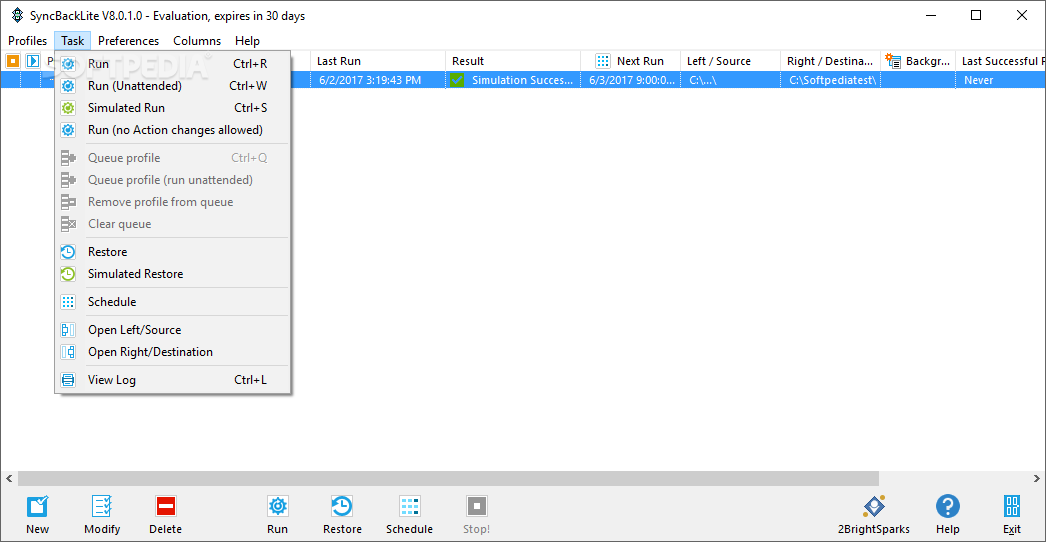Click Queue profile (run unattended) entry
This screenshot has height=542, width=1046.
pyautogui.click(x=173, y=180)
